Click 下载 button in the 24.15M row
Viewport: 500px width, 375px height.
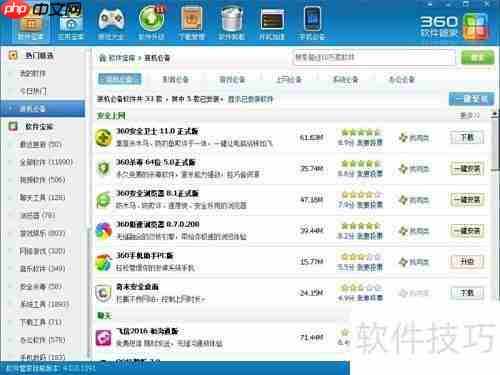click(x=467, y=293)
